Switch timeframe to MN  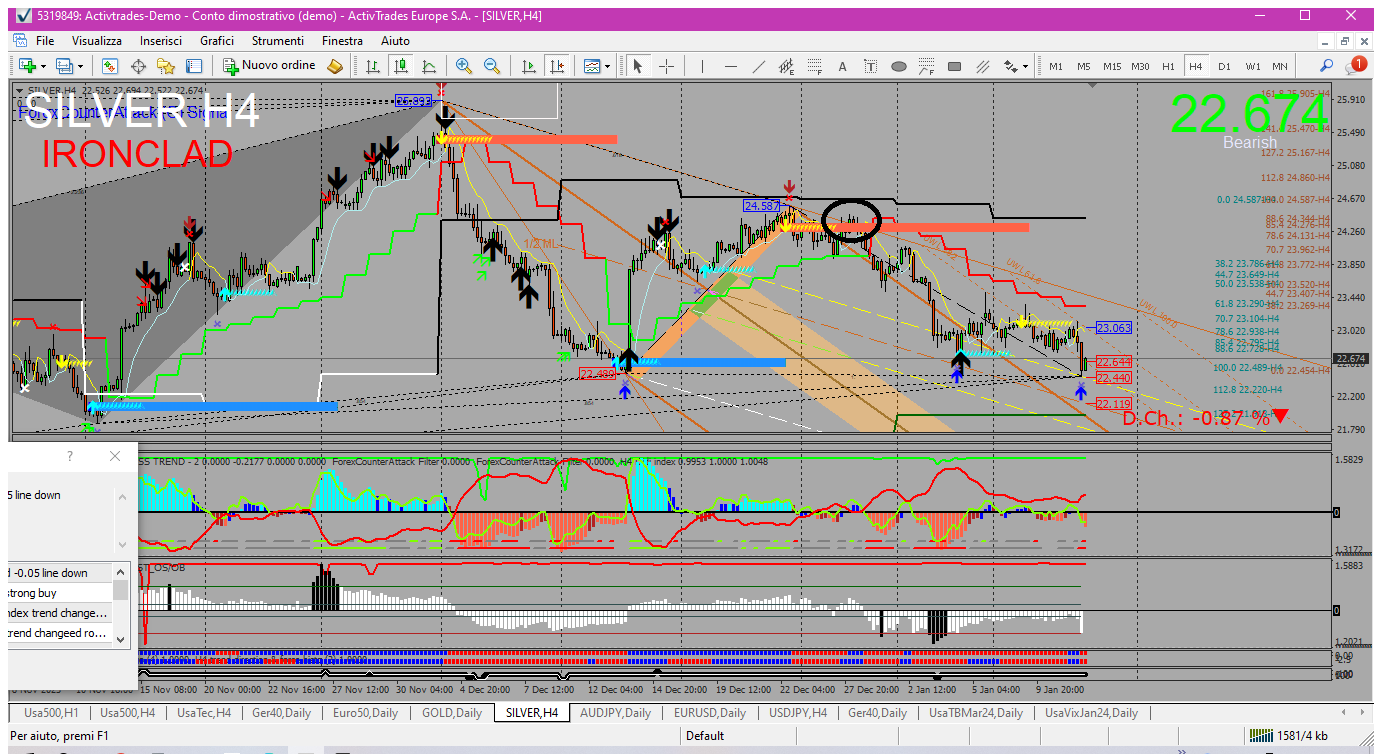tap(1280, 66)
